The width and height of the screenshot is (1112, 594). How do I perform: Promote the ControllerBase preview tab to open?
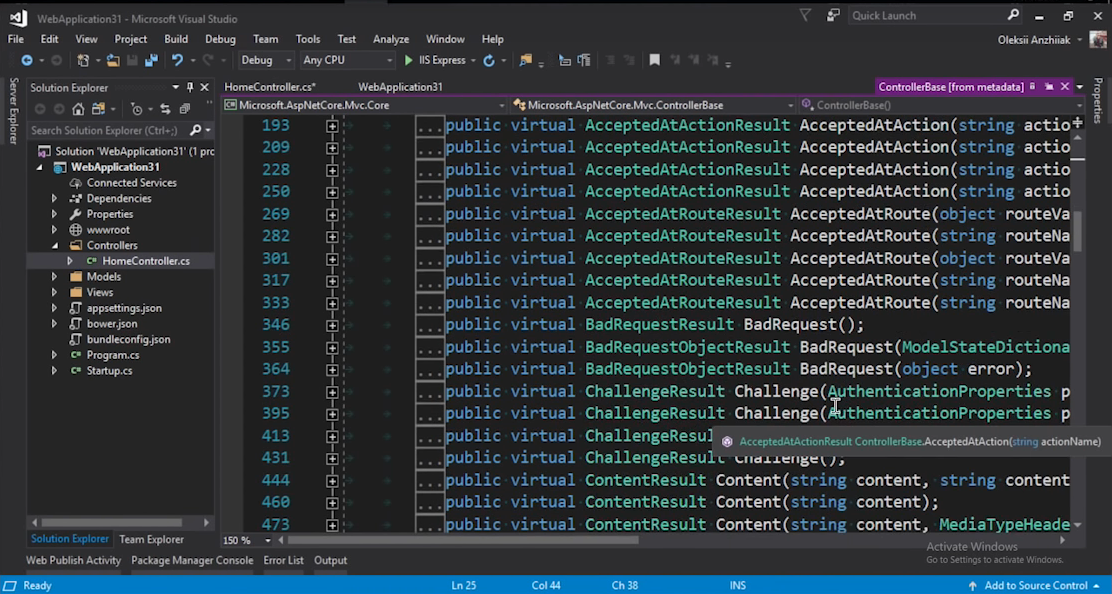pyautogui.click(x=1049, y=86)
